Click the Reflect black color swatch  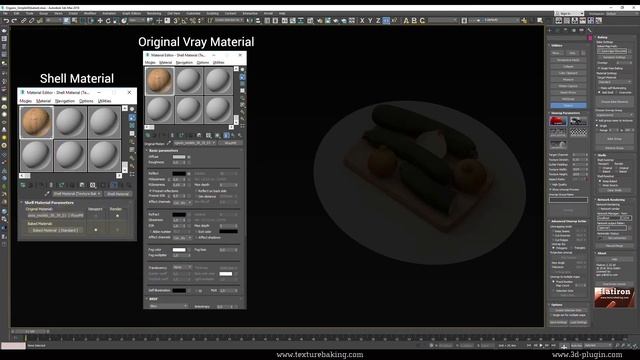tap(179, 173)
